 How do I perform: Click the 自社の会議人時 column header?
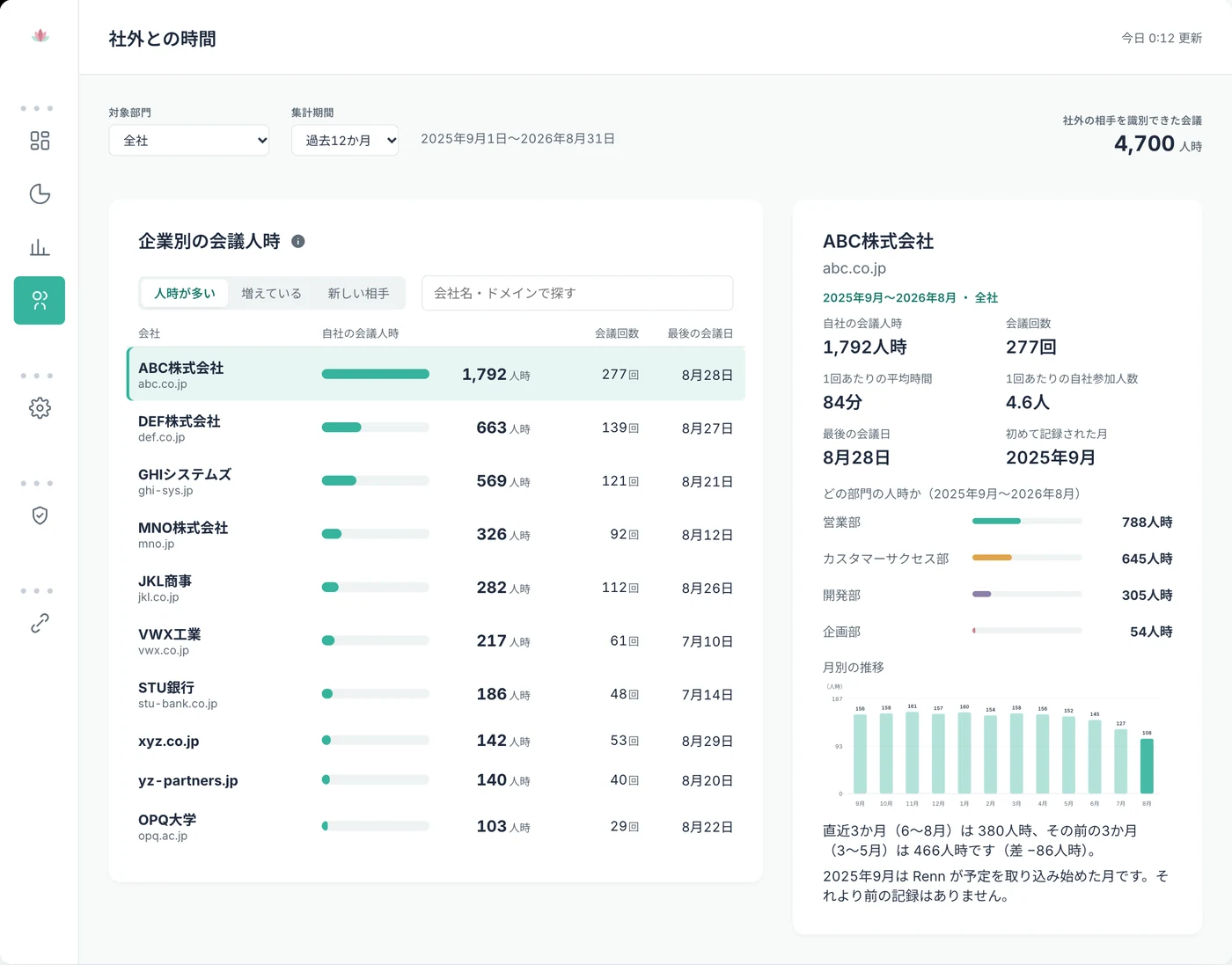pos(360,333)
